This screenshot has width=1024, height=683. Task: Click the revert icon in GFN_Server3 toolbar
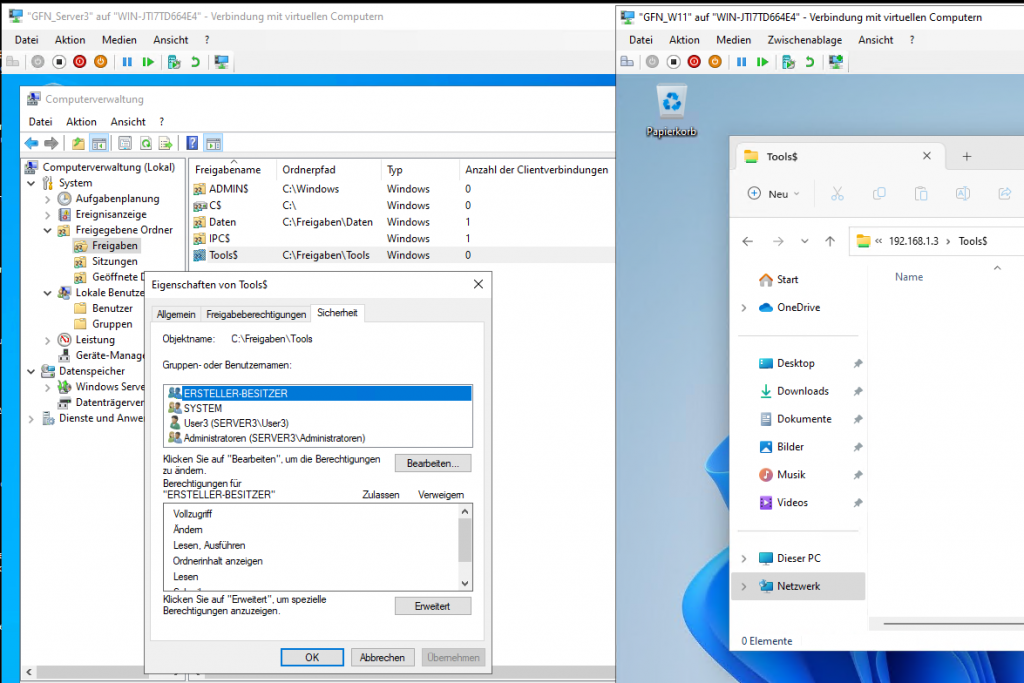195,62
